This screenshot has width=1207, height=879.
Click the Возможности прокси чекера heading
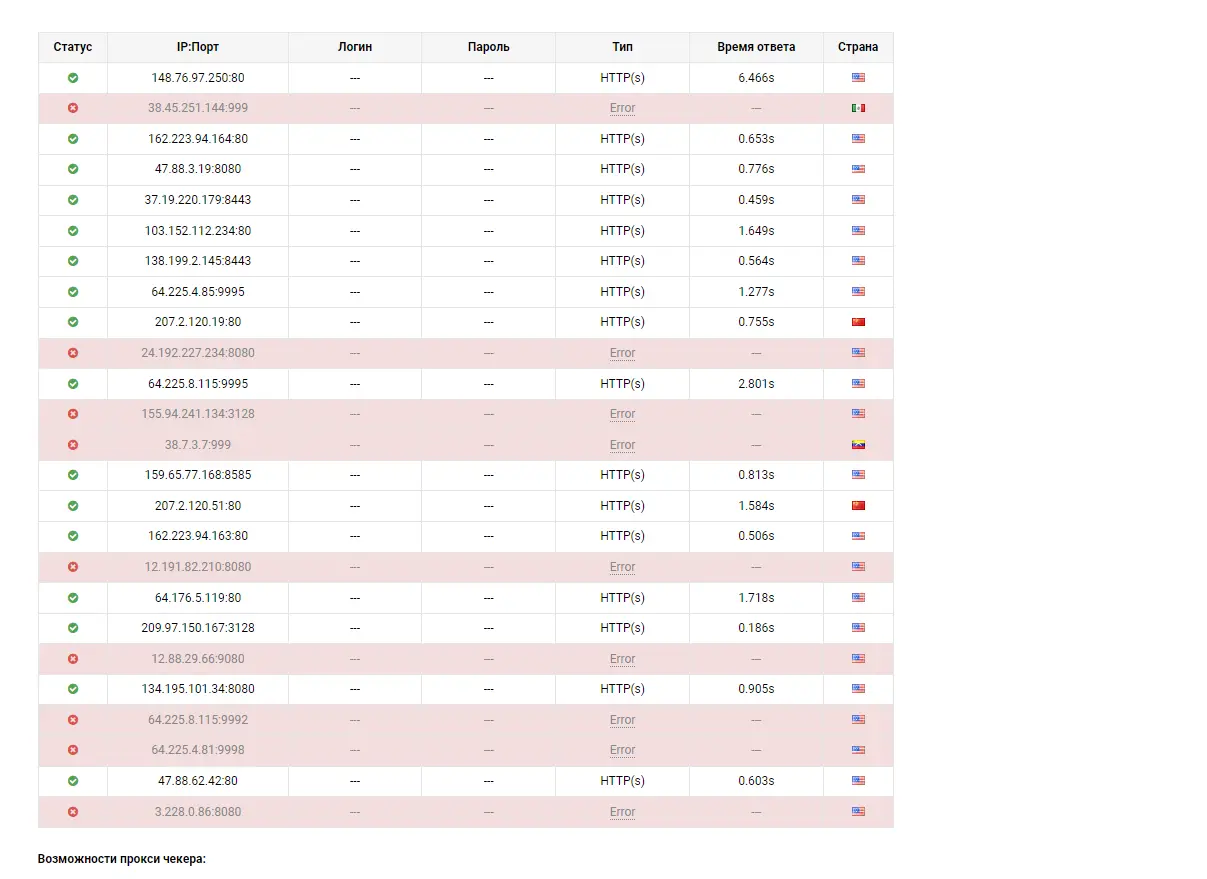[x=122, y=859]
